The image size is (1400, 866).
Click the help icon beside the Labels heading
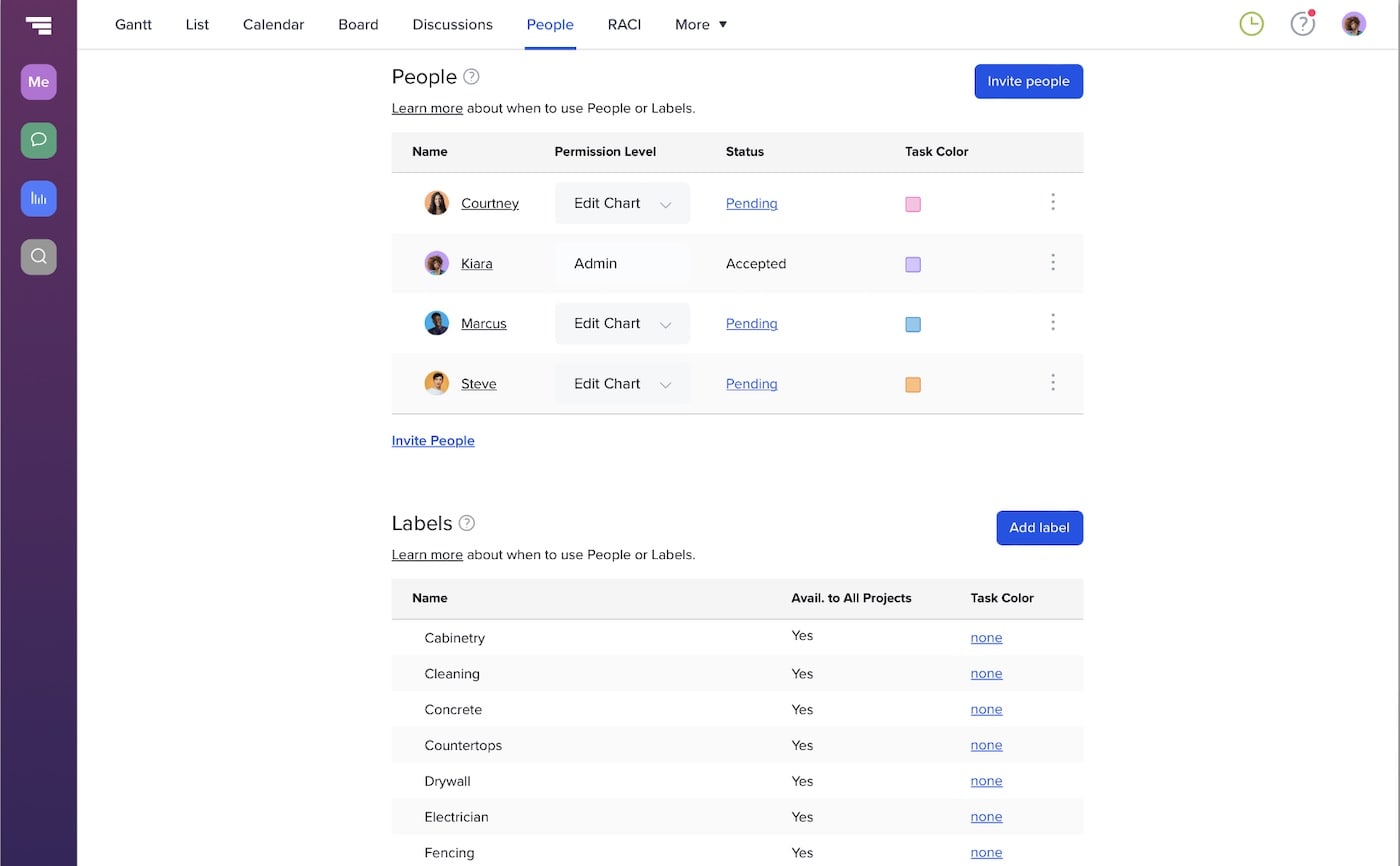(x=467, y=522)
